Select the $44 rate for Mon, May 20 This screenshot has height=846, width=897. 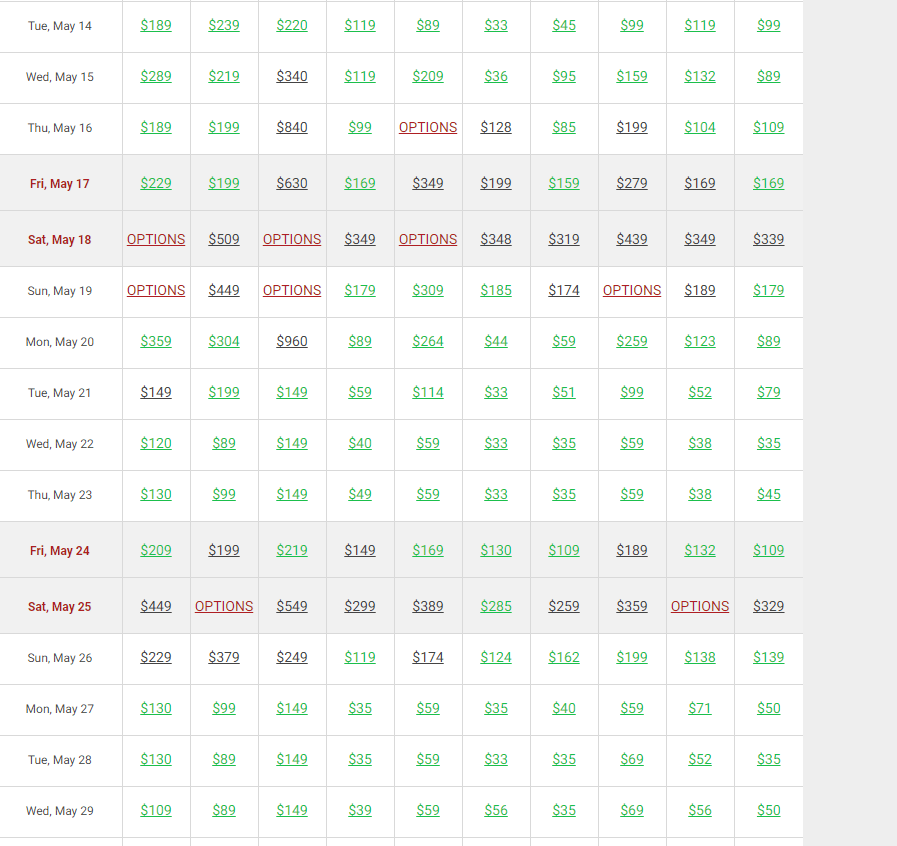coord(496,341)
